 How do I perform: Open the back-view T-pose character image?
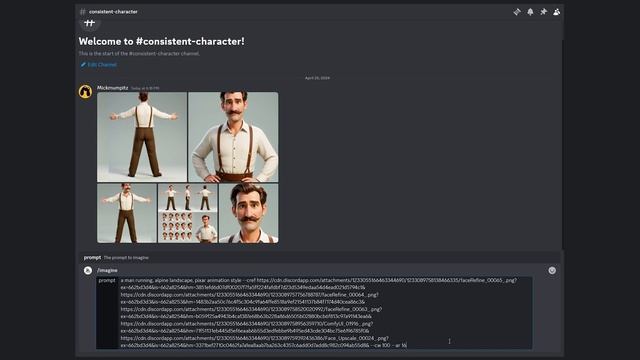pos(142,137)
